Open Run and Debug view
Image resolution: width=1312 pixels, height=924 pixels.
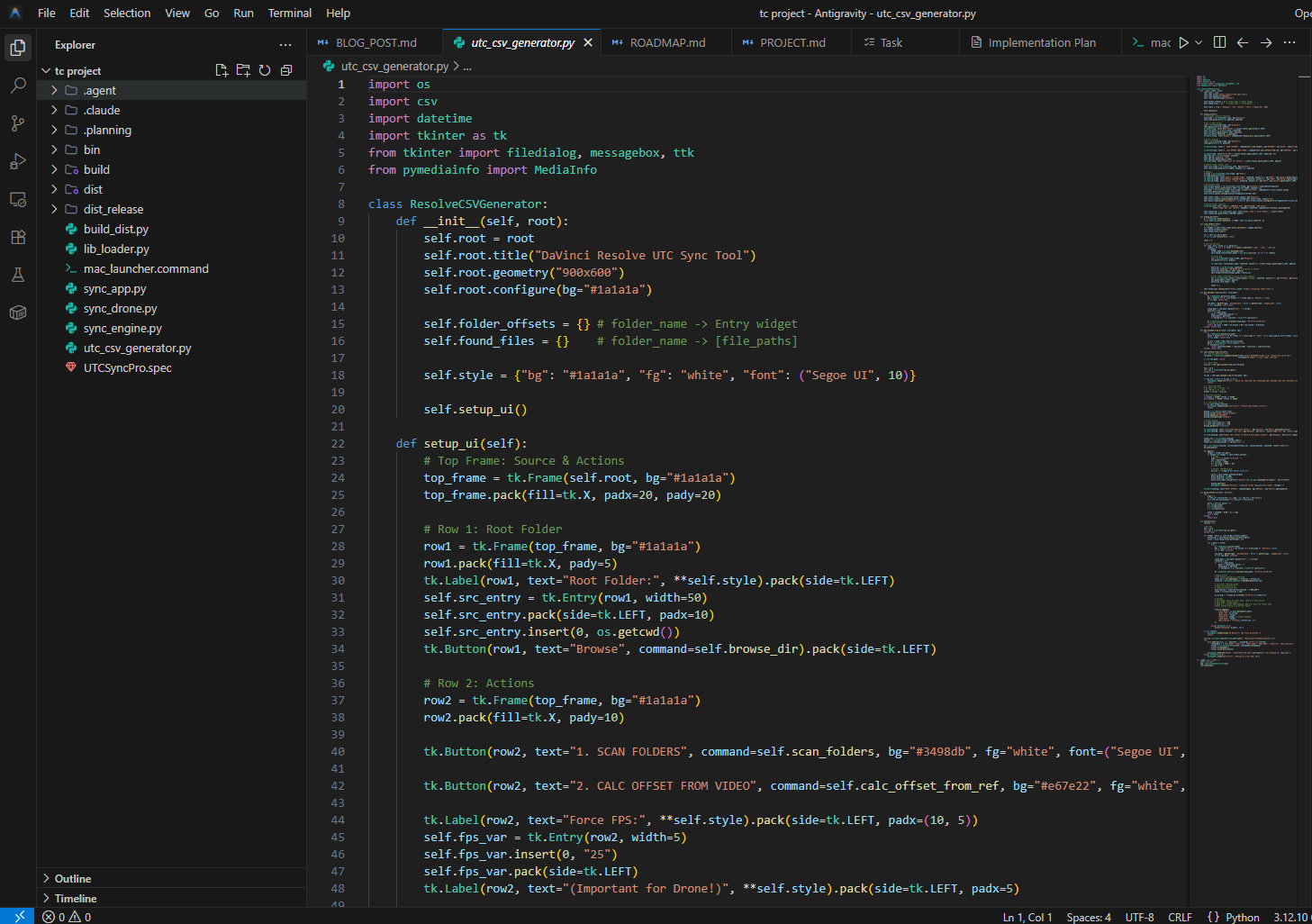(18, 161)
